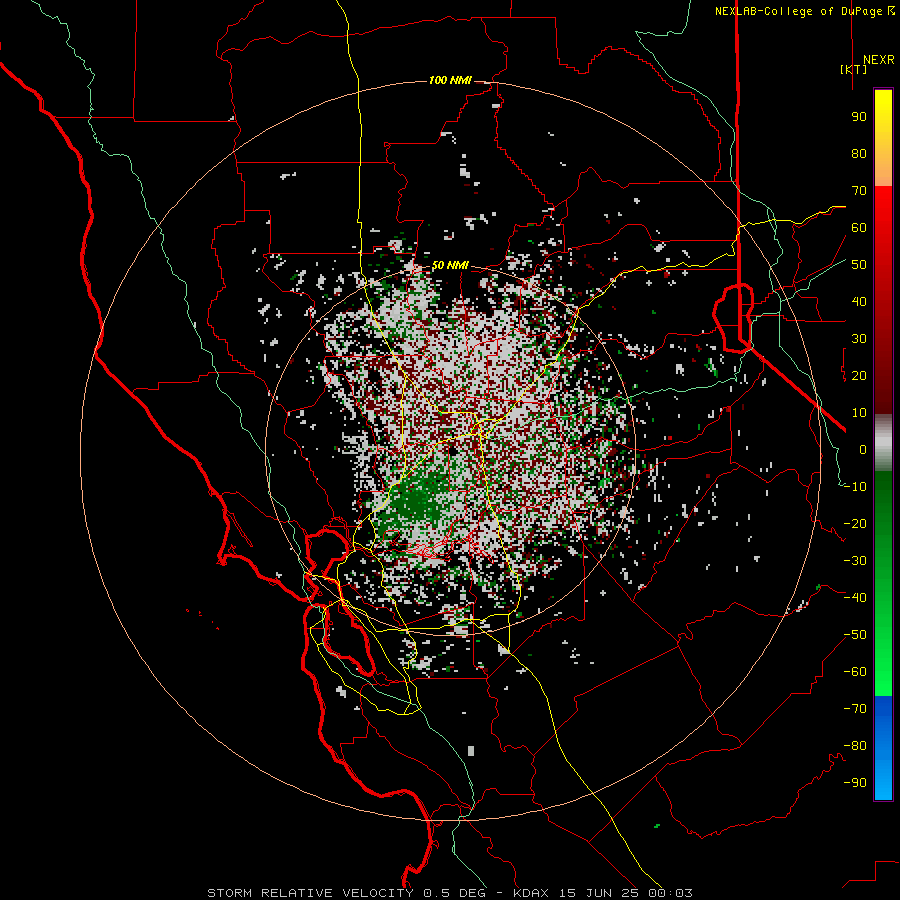Click the -20 value on the velocity scale
The height and width of the screenshot is (900, 900).
pos(855,524)
